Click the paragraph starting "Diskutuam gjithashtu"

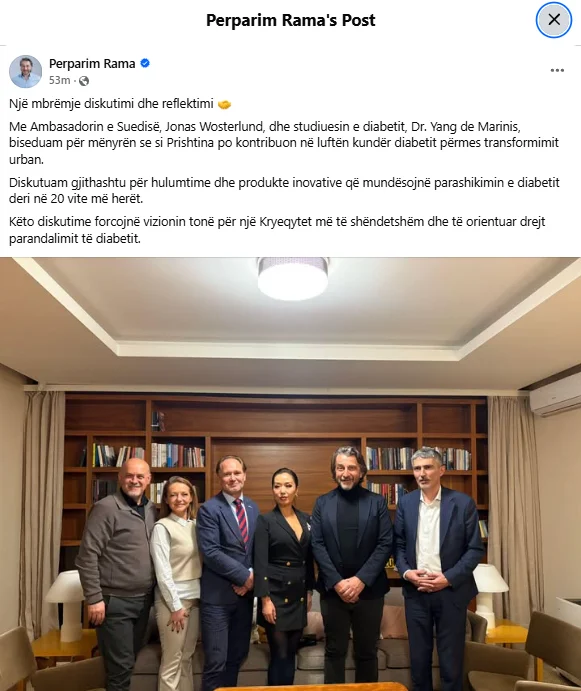tap(284, 190)
